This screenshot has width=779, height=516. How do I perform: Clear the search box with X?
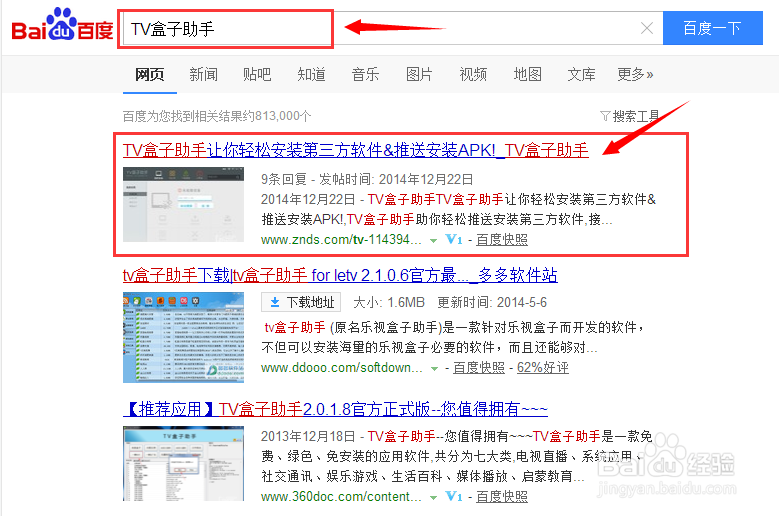pyautogui.click(x=646, y=28)
